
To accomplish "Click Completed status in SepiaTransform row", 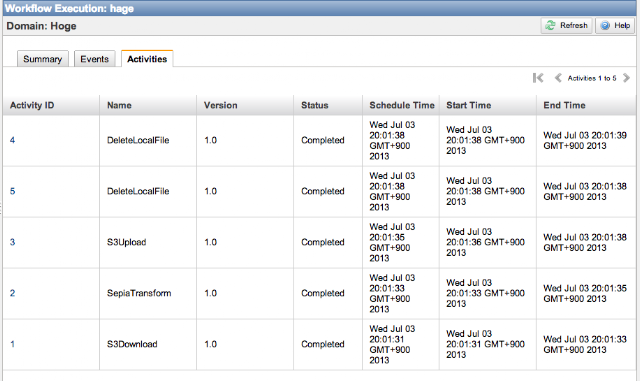I will (323, 293).
